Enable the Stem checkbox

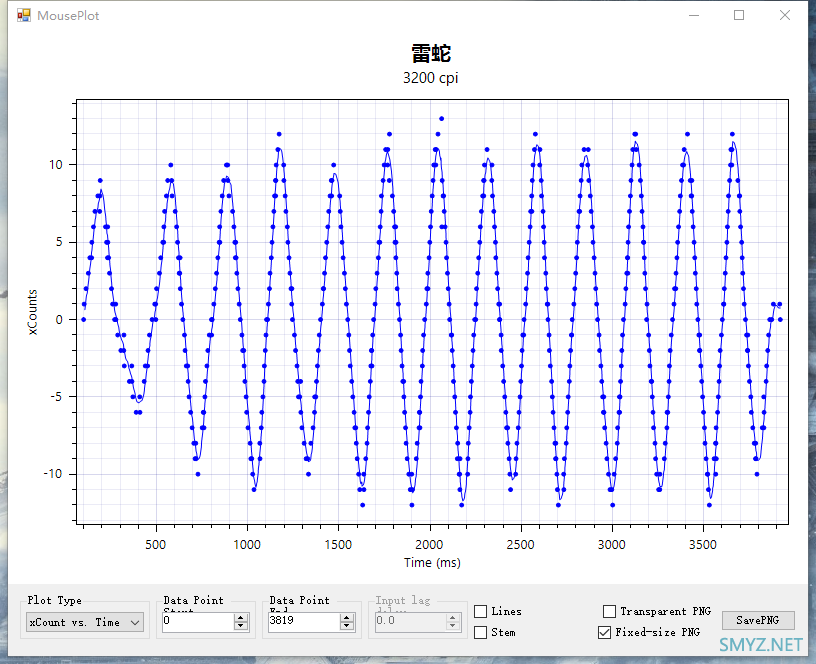(480, 632)
